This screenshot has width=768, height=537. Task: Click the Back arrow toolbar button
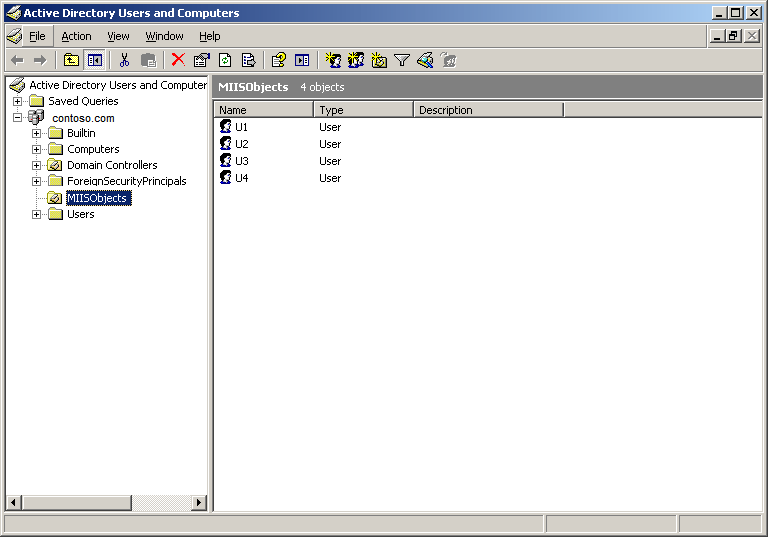click(18, 60)
